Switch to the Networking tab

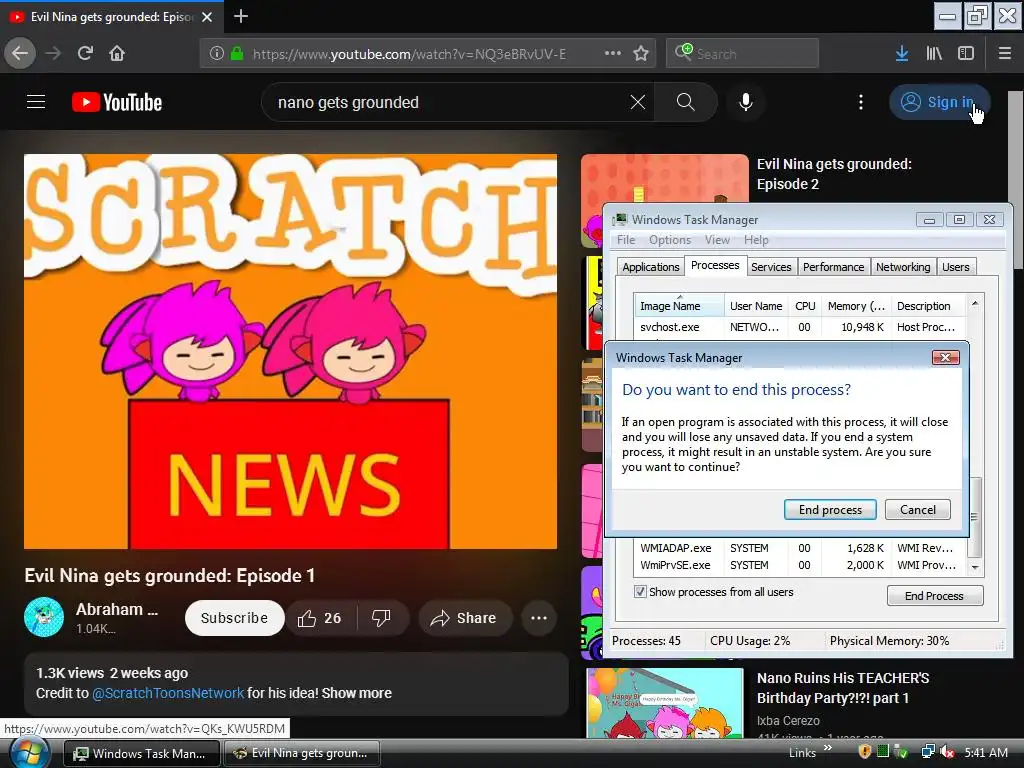click(903, 266)
